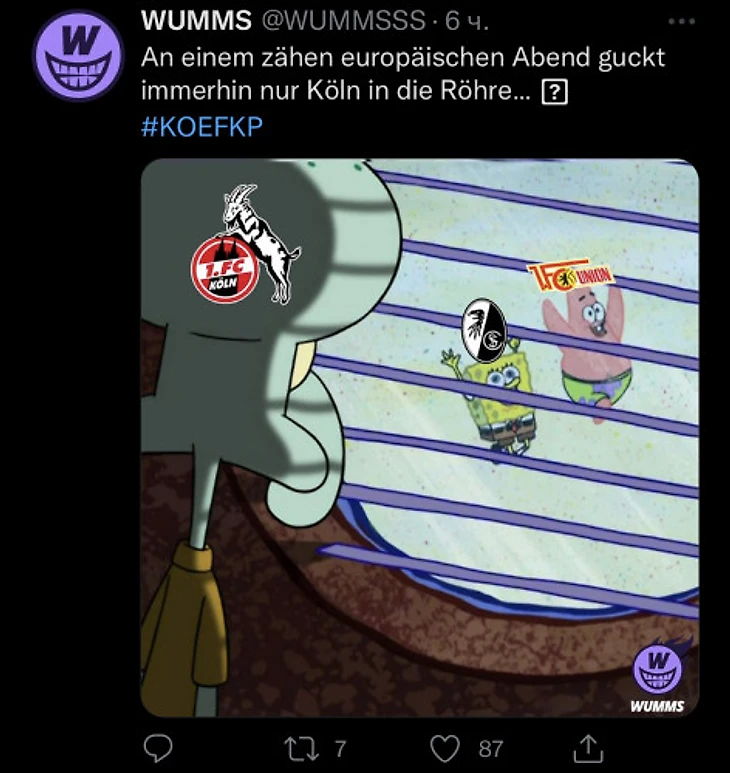Click the SC Freiburg crest above SpongeBob
Screen dimensions: 730x773
click(485, 329)
